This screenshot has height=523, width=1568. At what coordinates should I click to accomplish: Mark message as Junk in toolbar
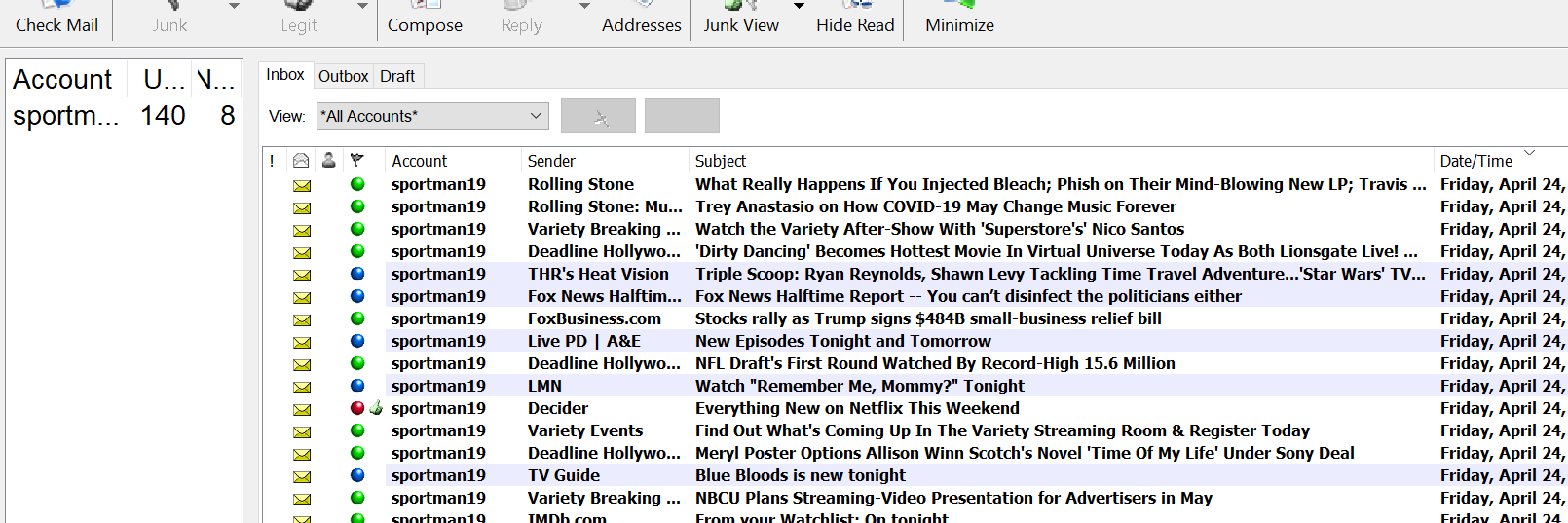[169, 19]
